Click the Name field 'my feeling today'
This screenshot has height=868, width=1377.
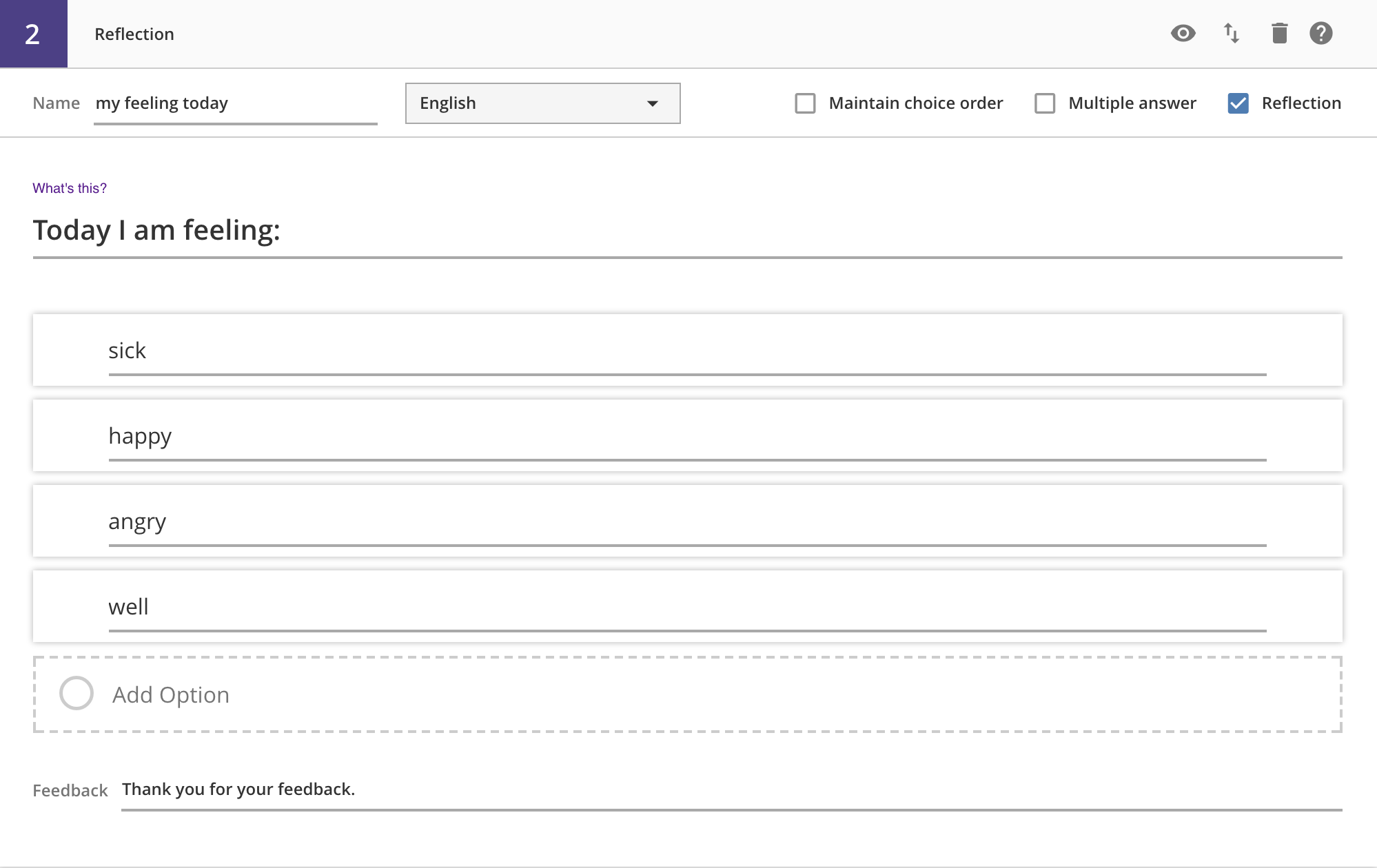[x=234, y=103]
